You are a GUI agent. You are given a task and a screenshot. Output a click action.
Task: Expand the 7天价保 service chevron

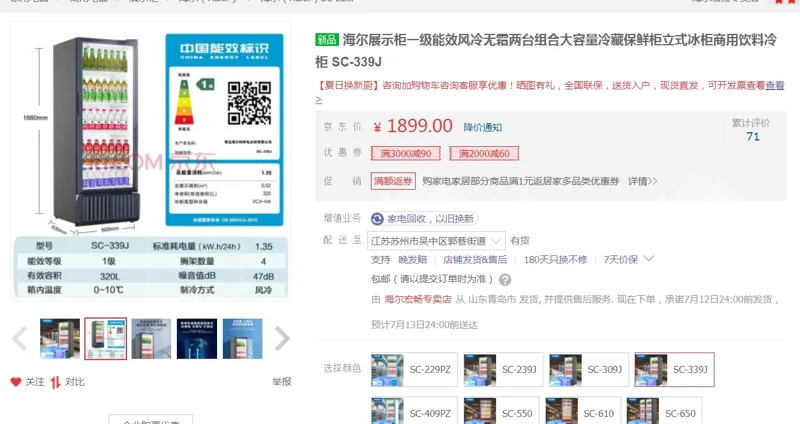(x=648, y=259)
